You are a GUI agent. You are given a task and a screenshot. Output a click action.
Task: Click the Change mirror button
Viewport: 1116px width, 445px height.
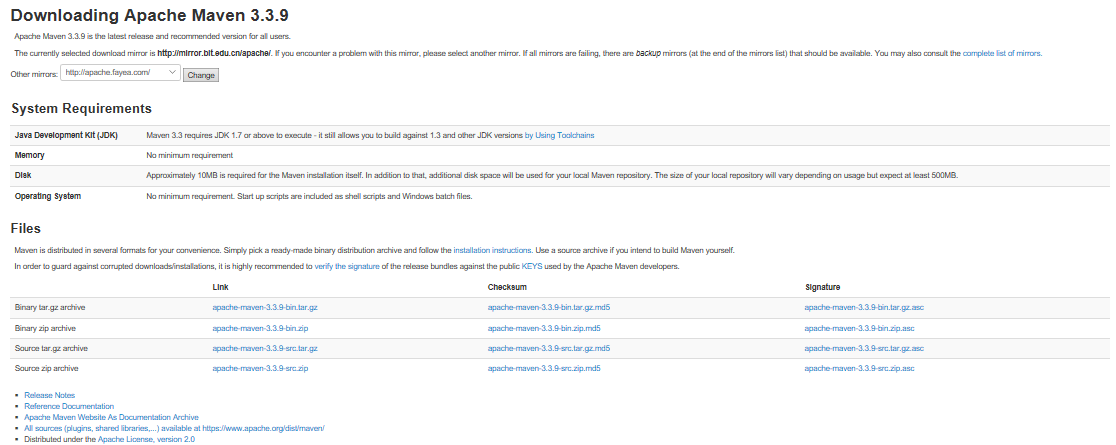pos(201,75)
